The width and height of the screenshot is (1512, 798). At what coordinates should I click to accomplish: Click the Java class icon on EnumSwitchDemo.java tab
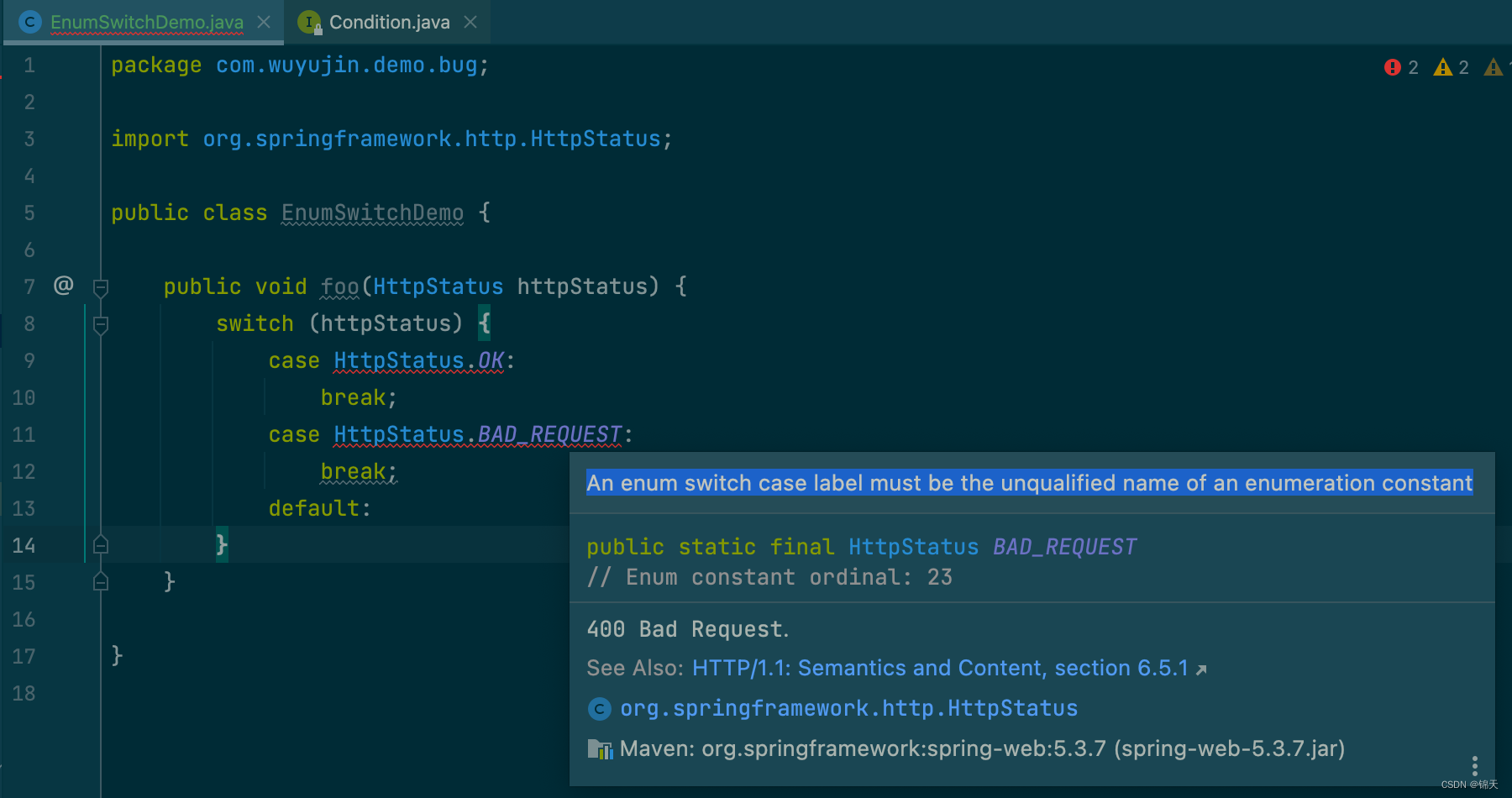(30, 22)
